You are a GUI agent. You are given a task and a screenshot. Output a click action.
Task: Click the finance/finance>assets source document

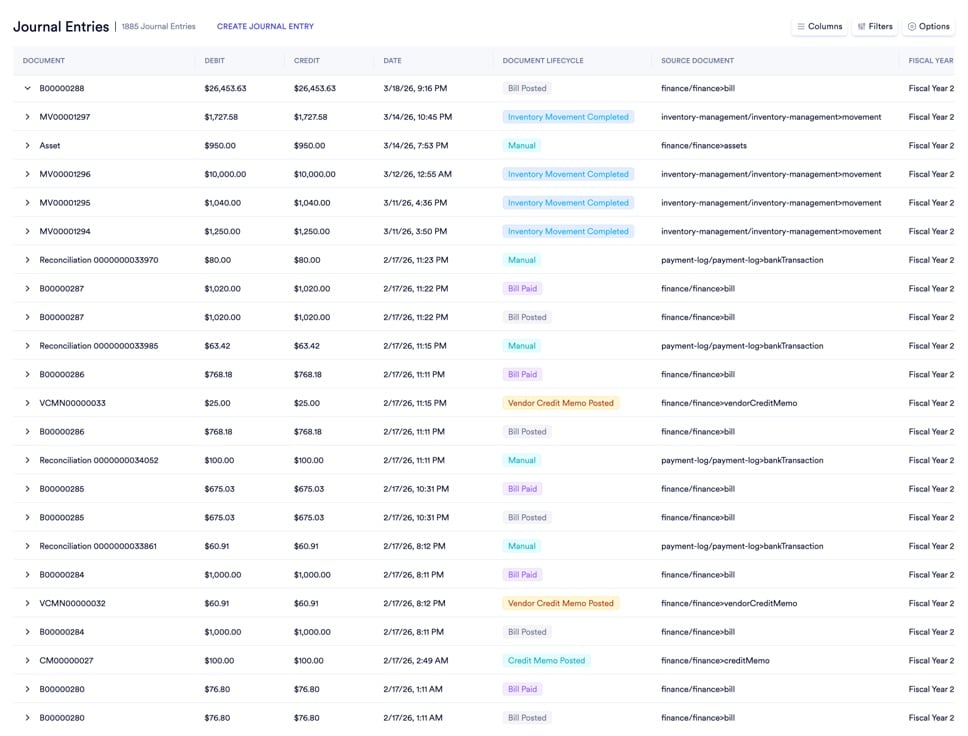click(704, 146)
